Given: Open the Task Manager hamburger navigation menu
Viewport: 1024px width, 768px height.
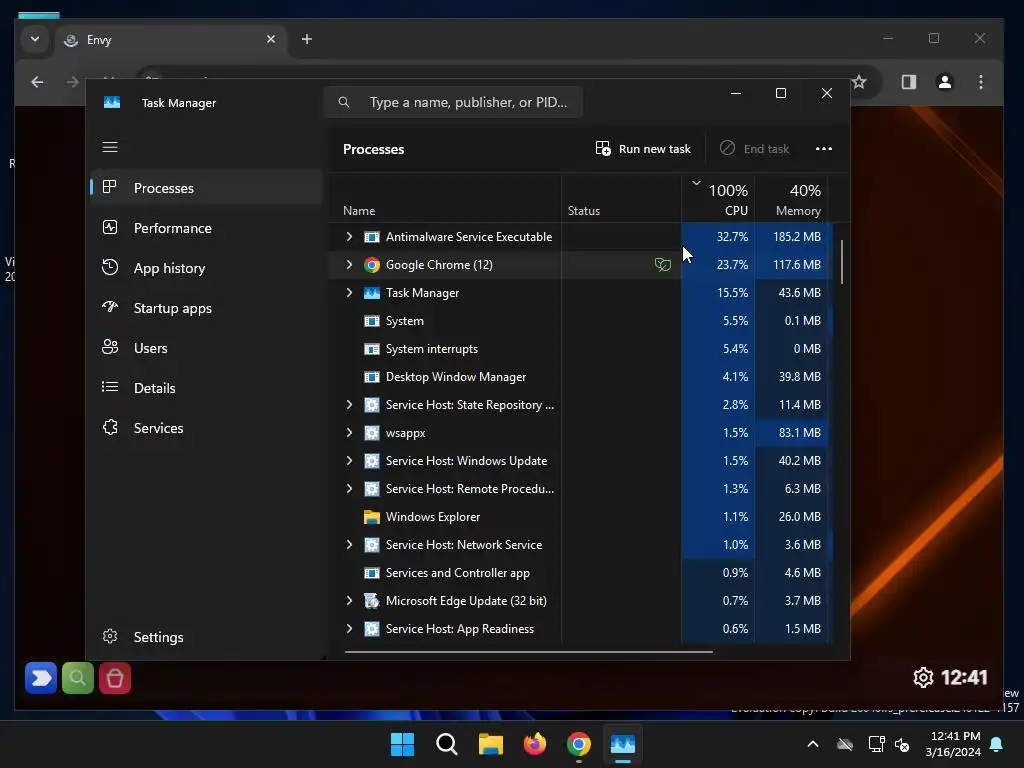Looking at the screenshot, I should pyautogui.click(x=110, y=147).
